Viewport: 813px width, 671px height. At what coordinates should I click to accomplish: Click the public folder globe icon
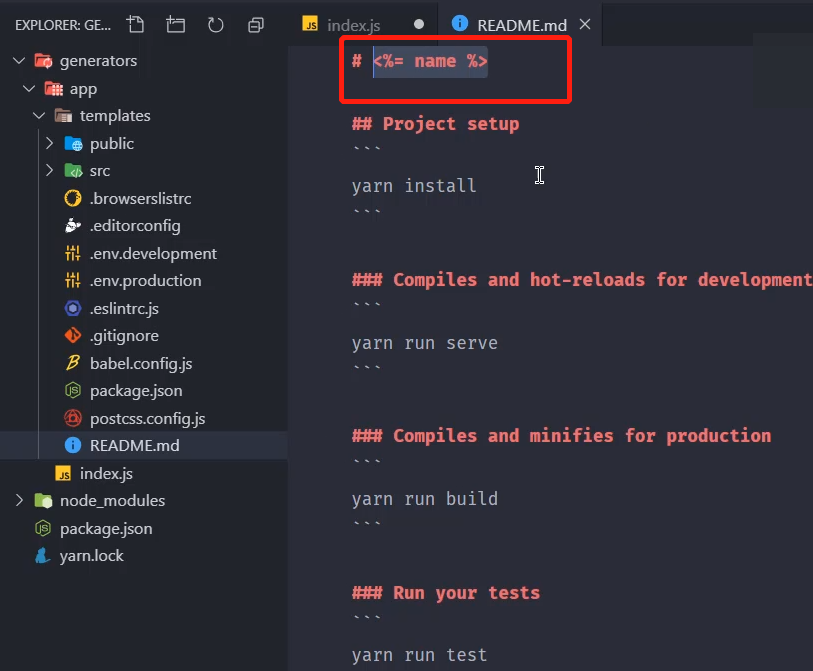pyautogui.click(x=73, y=143)
